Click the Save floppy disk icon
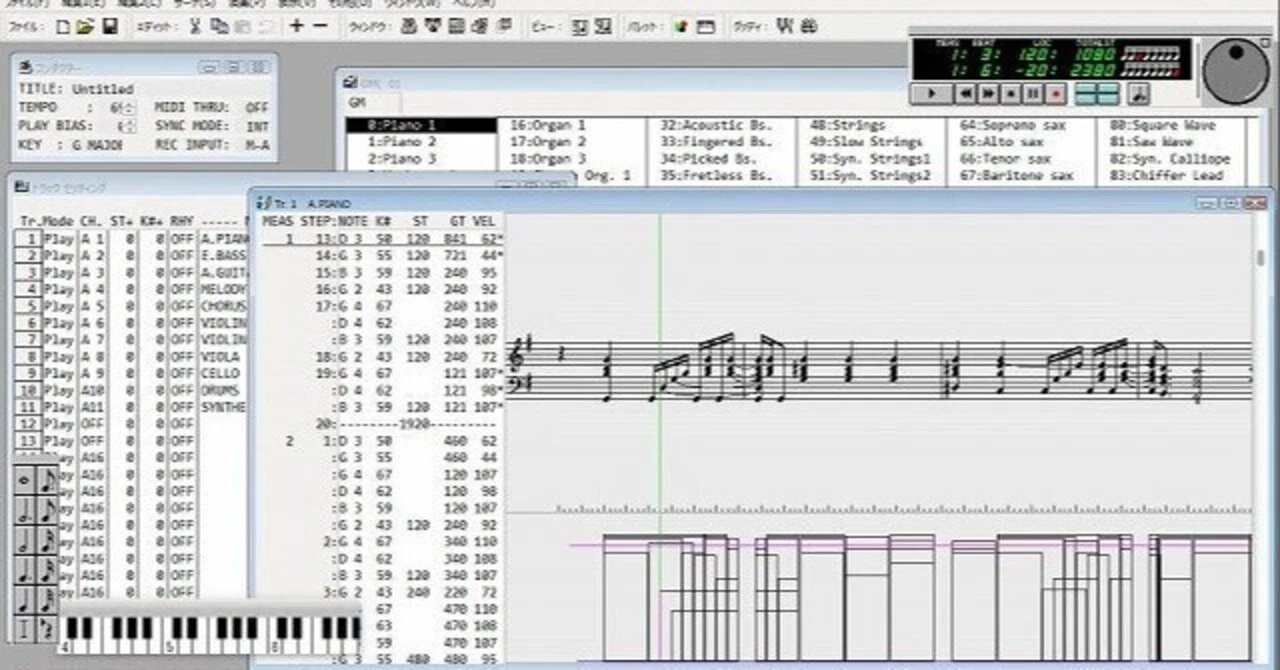This screenshot has height=670, width=1280. pos(109,27)
